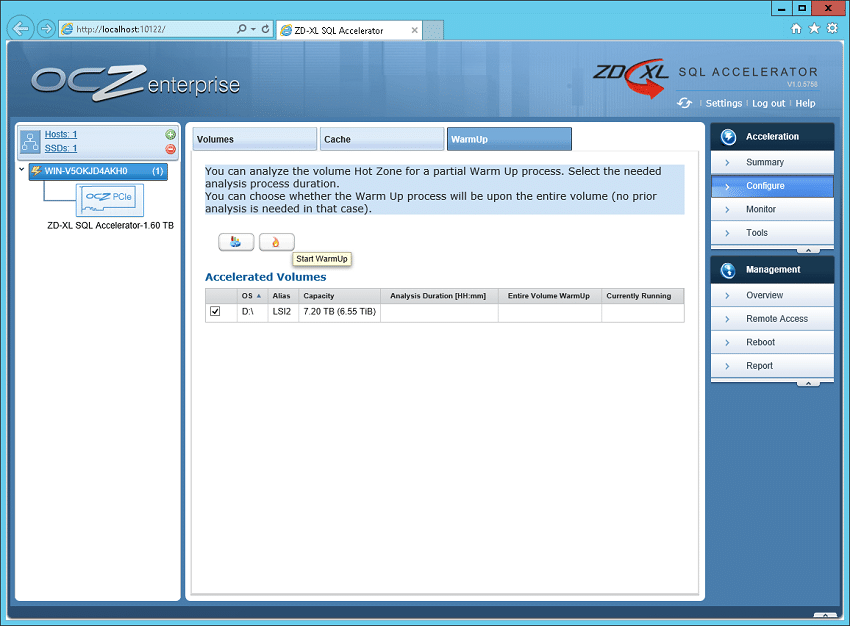Close the ZD-XL SQL Accelerator browser tab
The width and height of the screenshot is (850, 626).
point(414,30)
